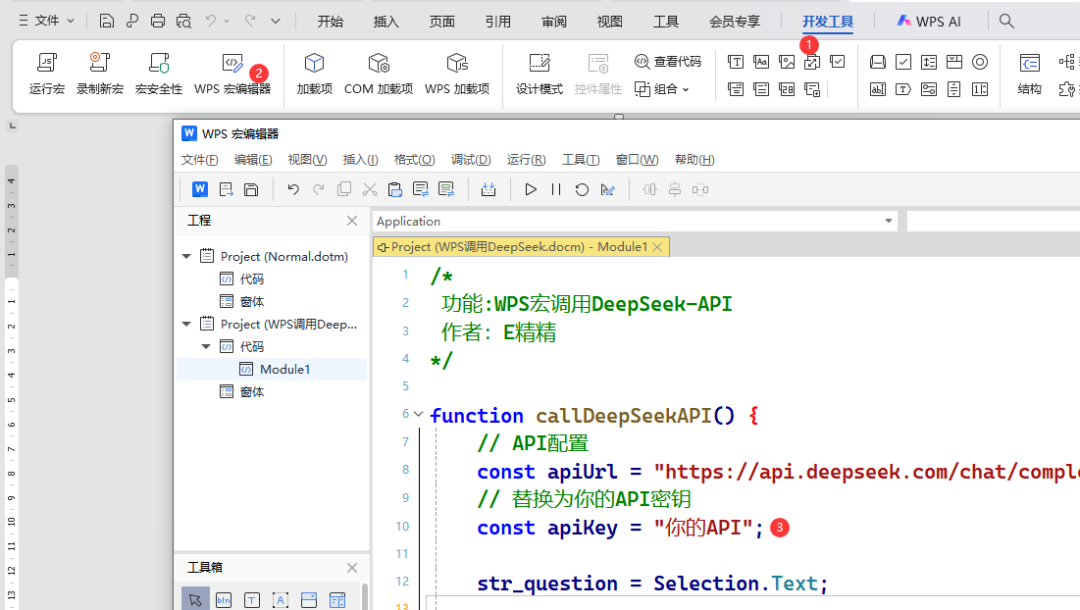Image resolution: width=1080 pixels, height=610 pixels.
Task: Click the search magnifier icon
Action: 1006,21
